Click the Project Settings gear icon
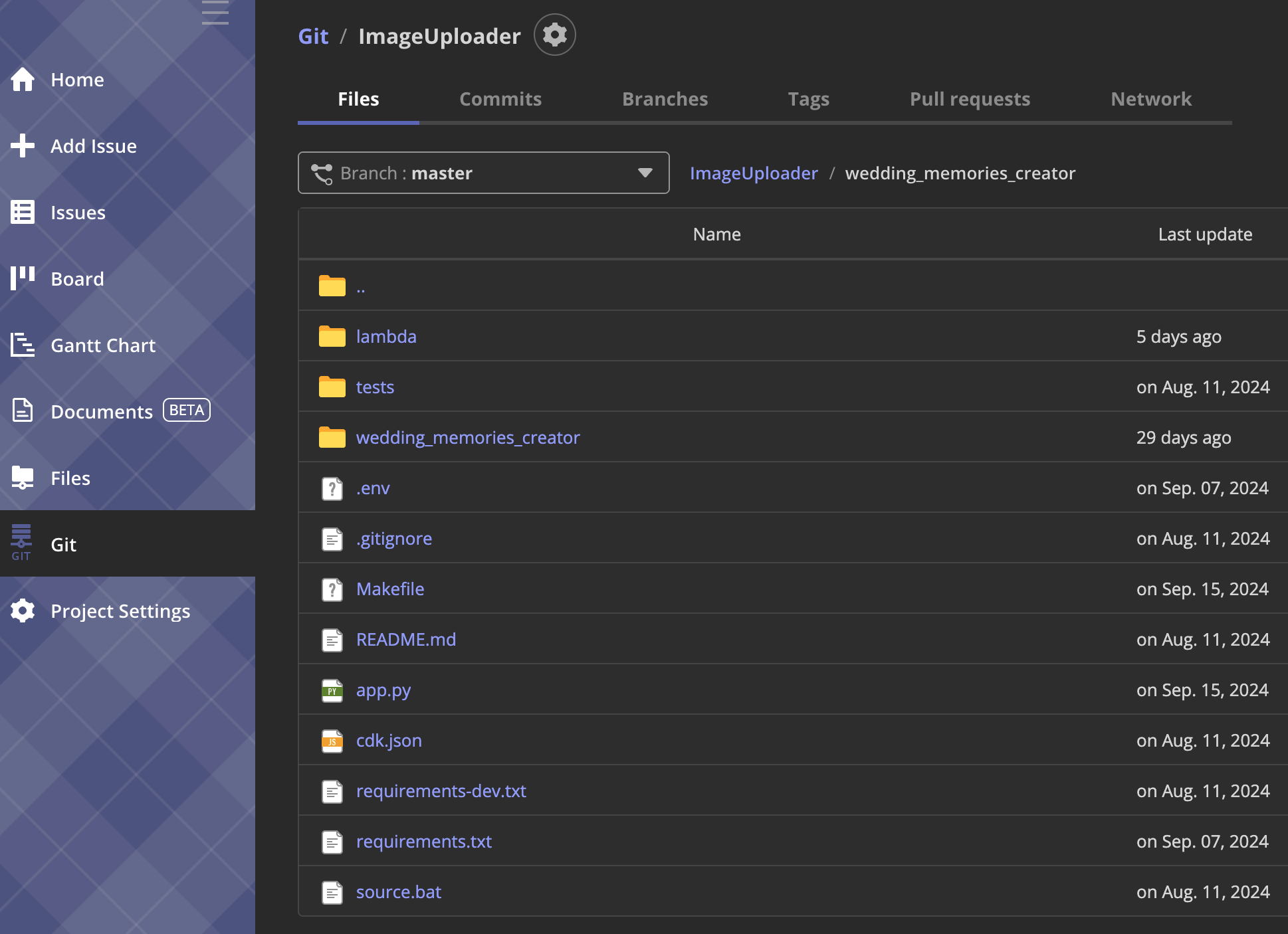The height and width of the screenshot is (934, 1288). [23, 610]
